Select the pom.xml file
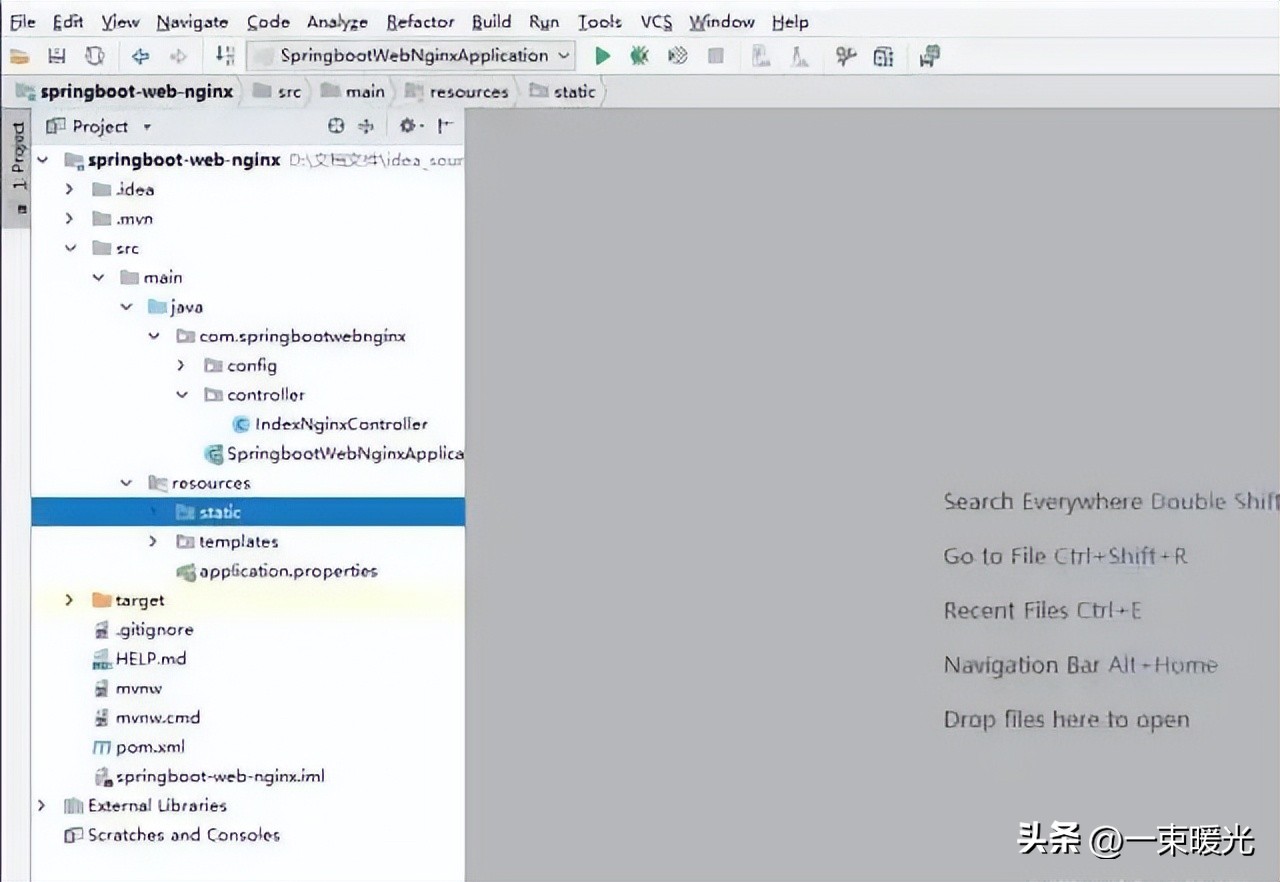 pos(149,747)
